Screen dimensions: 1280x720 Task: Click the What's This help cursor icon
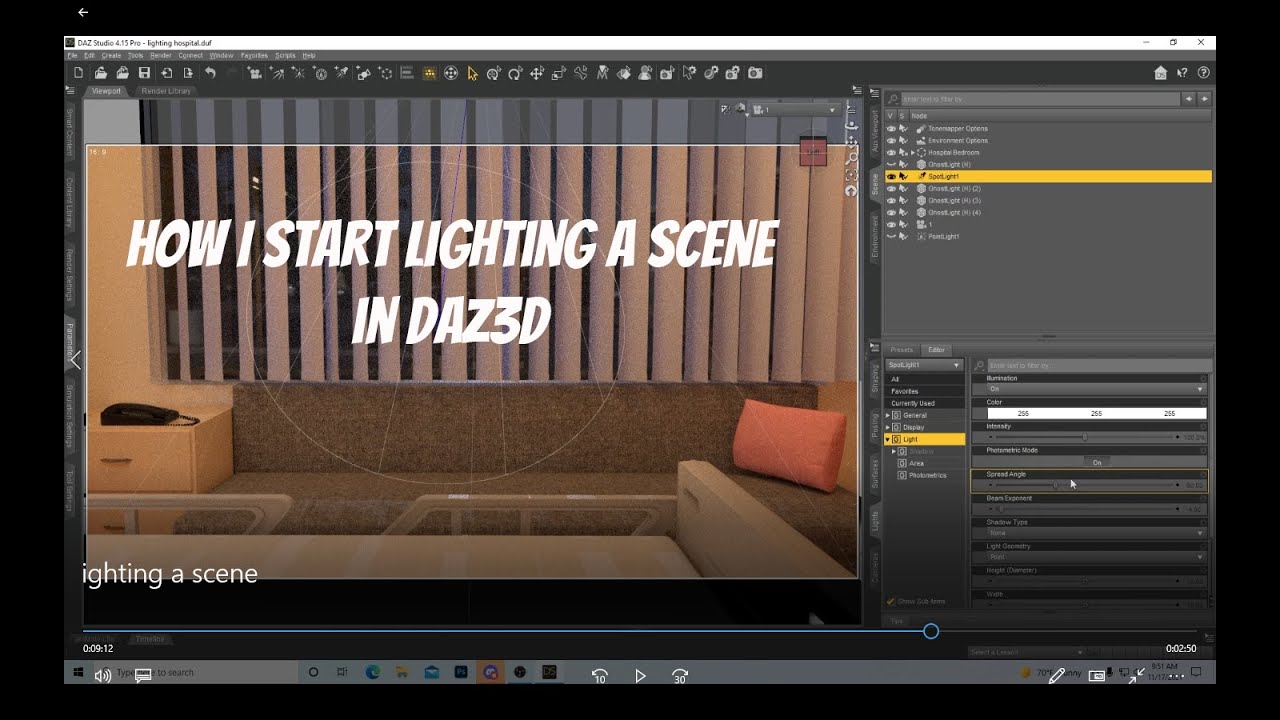[1182, 73]
